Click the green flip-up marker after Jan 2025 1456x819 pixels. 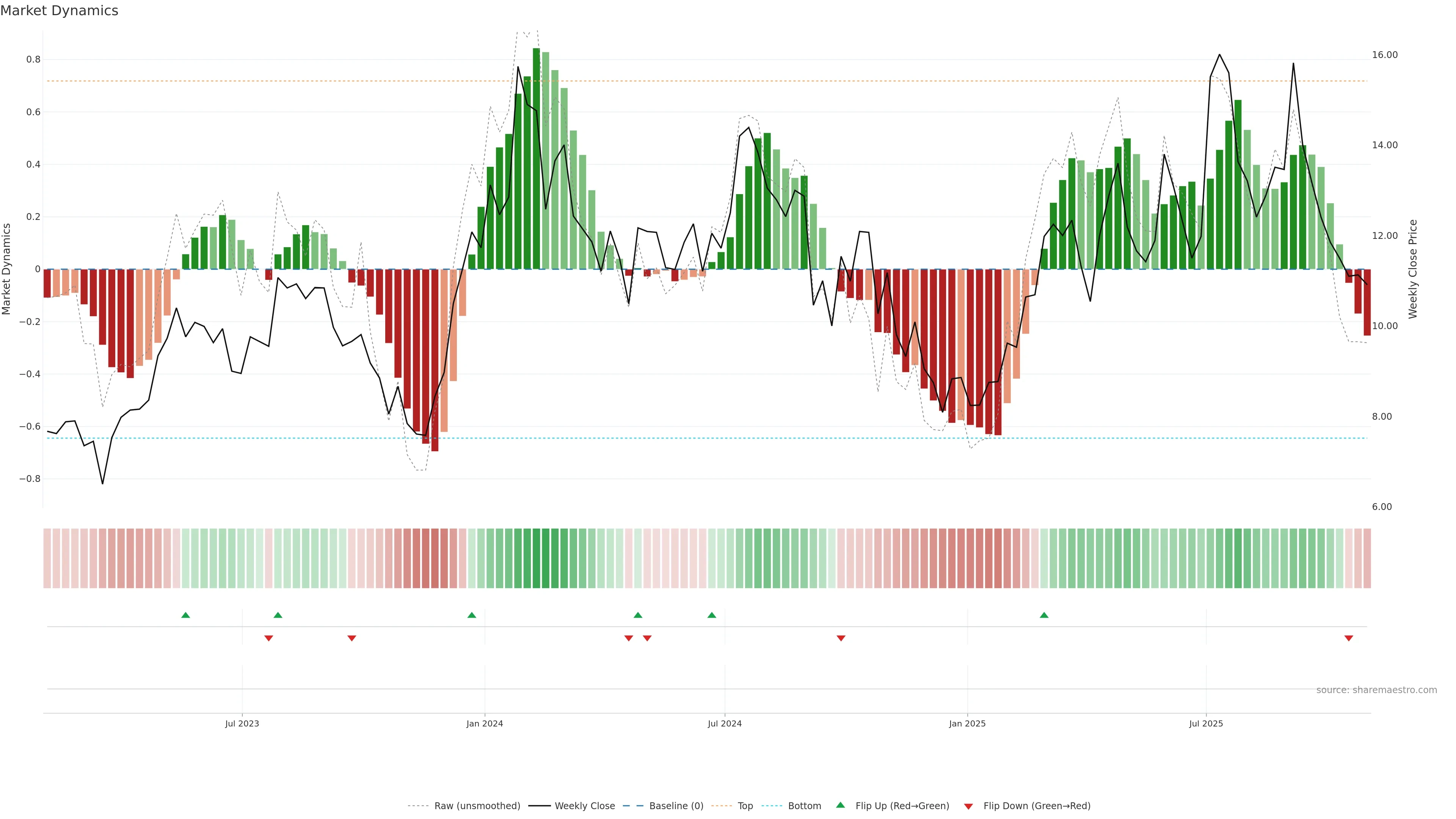1044,615
